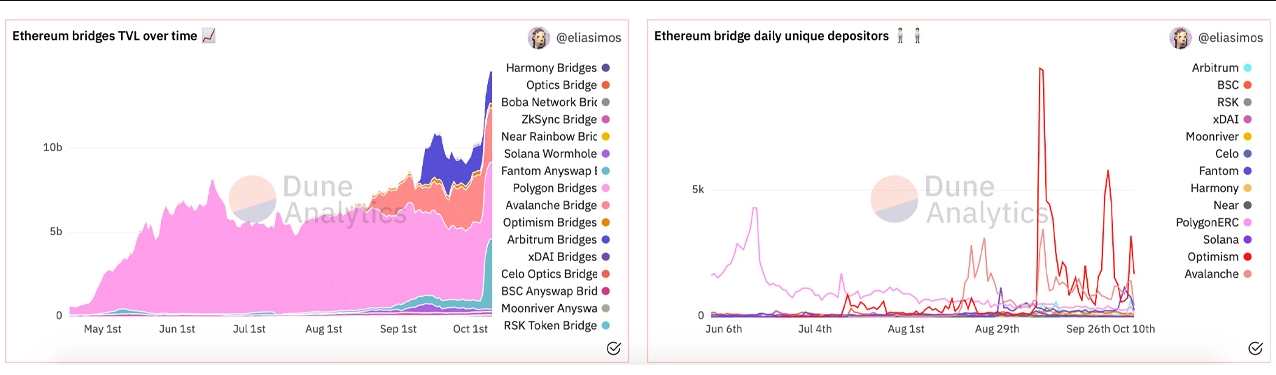
Task: Click the Solana Wormhole color dot
Action: click(x=606, y=154)
